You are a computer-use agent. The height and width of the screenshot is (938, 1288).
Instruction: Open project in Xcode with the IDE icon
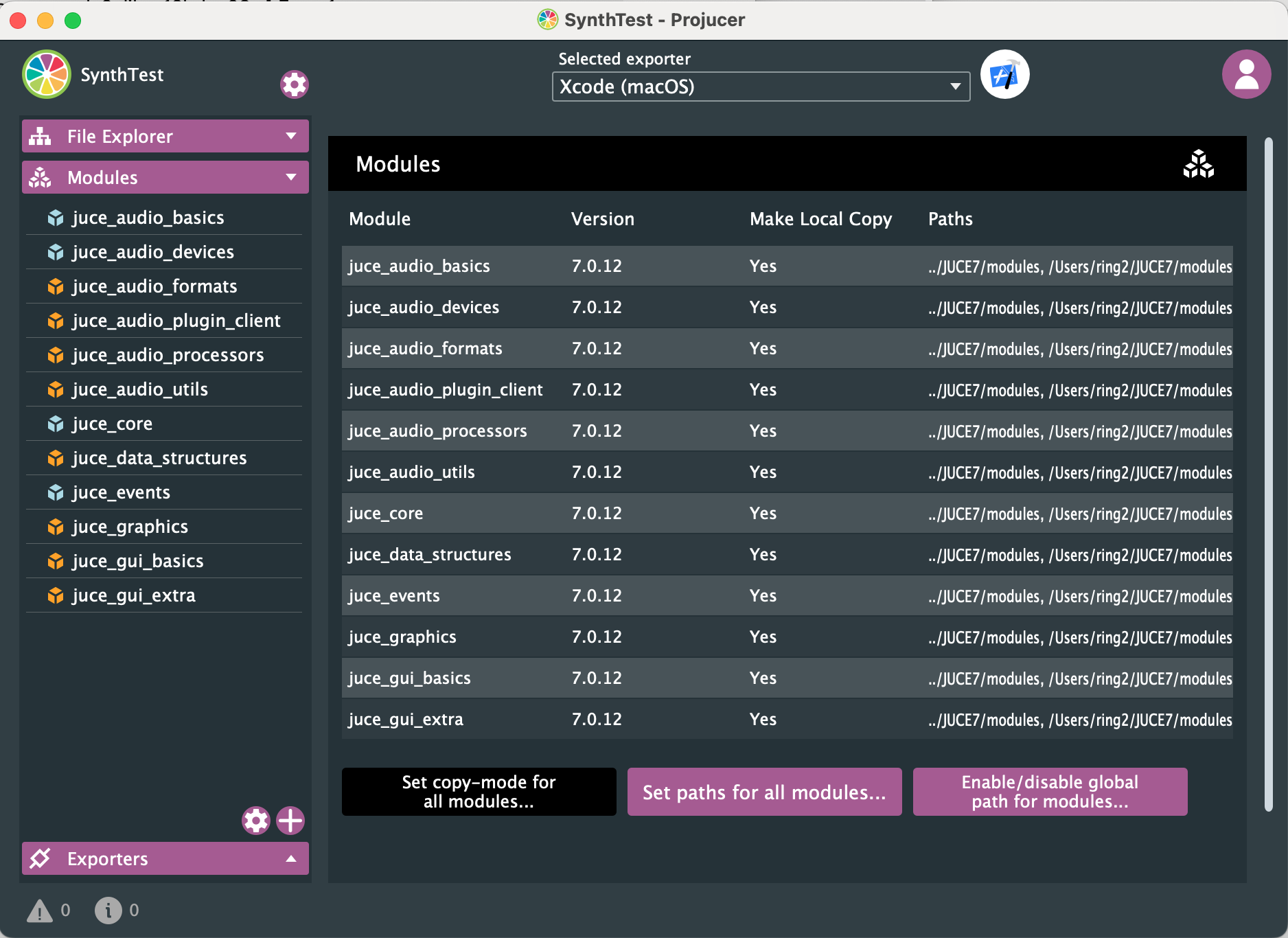pos(1004,74)
